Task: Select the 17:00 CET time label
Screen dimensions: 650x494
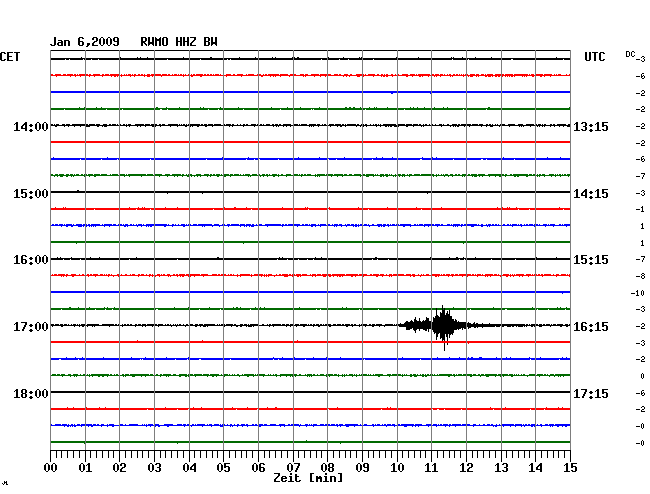Action: pyautogui.click(x=31, y=327)
